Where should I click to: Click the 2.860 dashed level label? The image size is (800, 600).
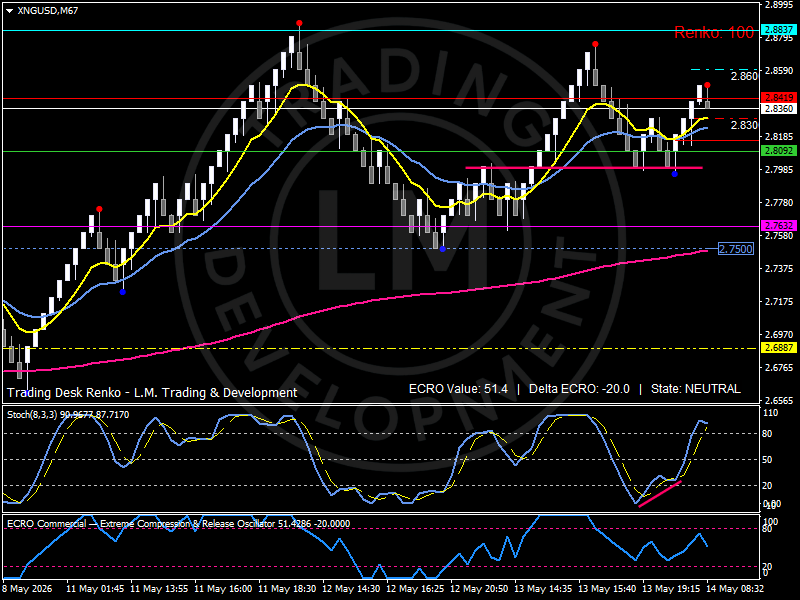pyautogui.click(x=744, y=76)
